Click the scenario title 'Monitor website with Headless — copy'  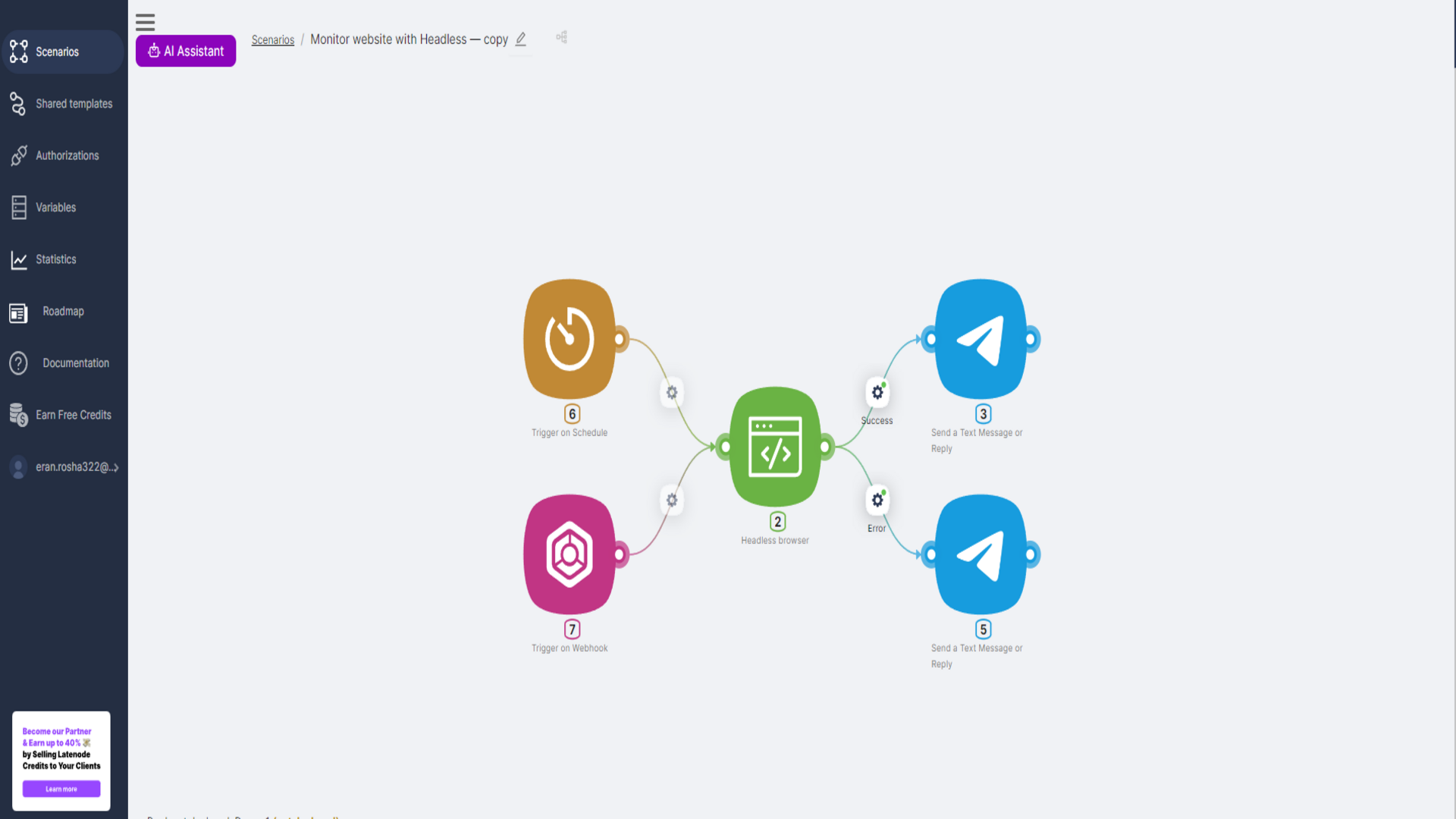(409, 39)
